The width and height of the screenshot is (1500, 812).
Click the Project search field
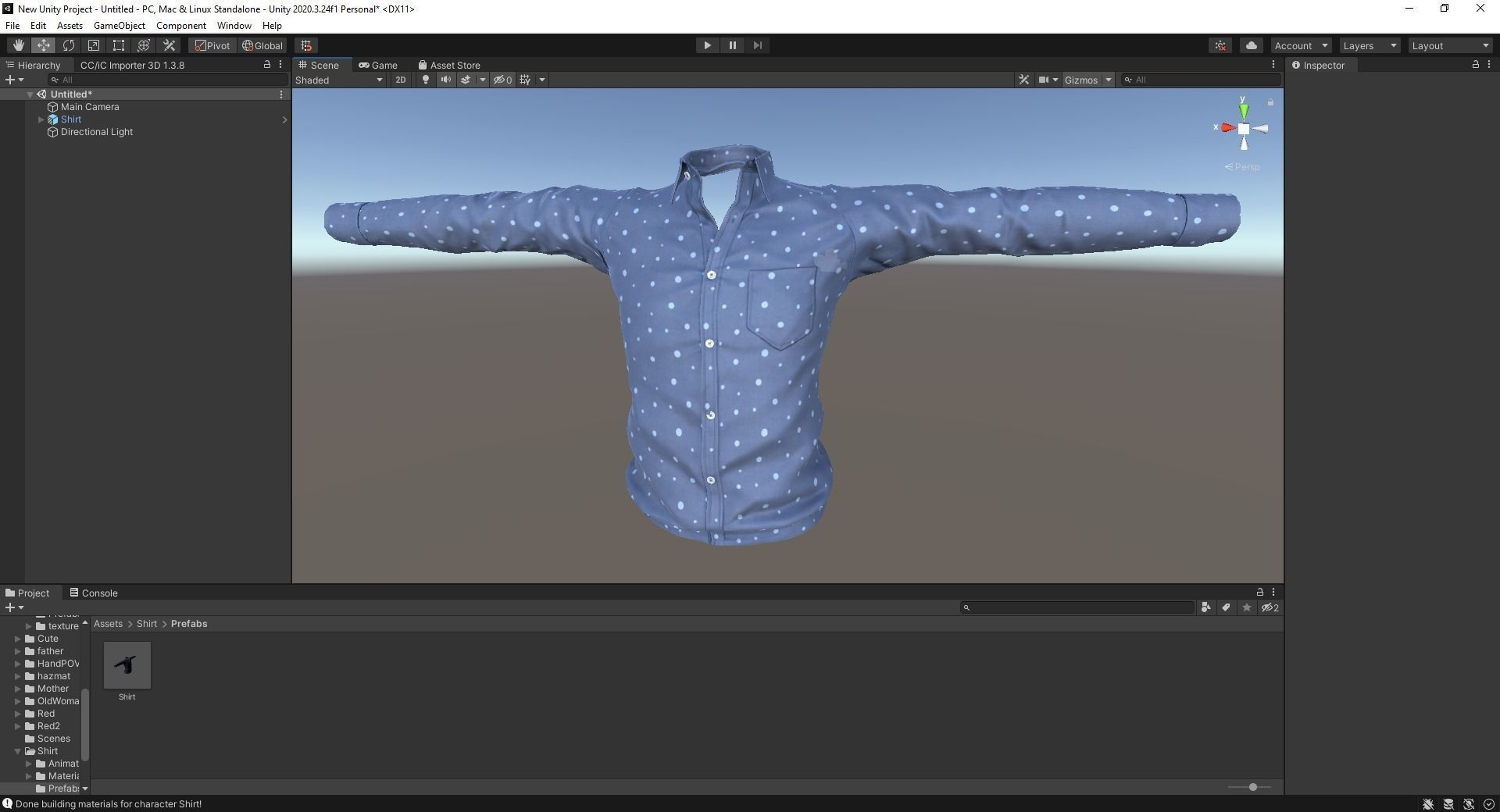pos(1077,607)
